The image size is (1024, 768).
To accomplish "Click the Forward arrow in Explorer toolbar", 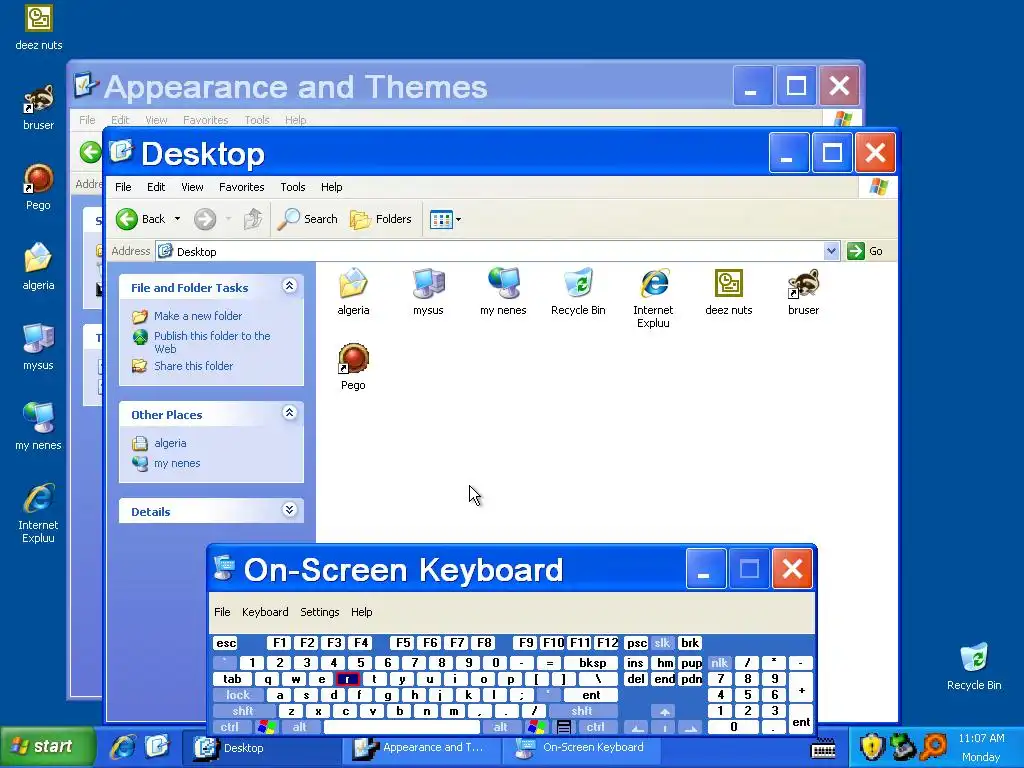I will click(204, 219).
